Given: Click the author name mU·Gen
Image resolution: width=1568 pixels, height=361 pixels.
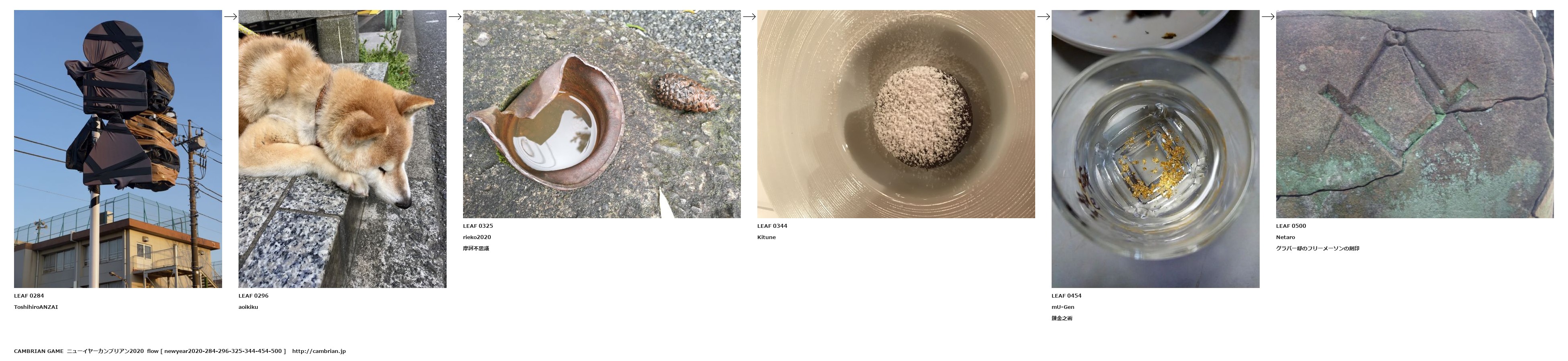Looking at the screenshot, I should tap(1063, 307).
